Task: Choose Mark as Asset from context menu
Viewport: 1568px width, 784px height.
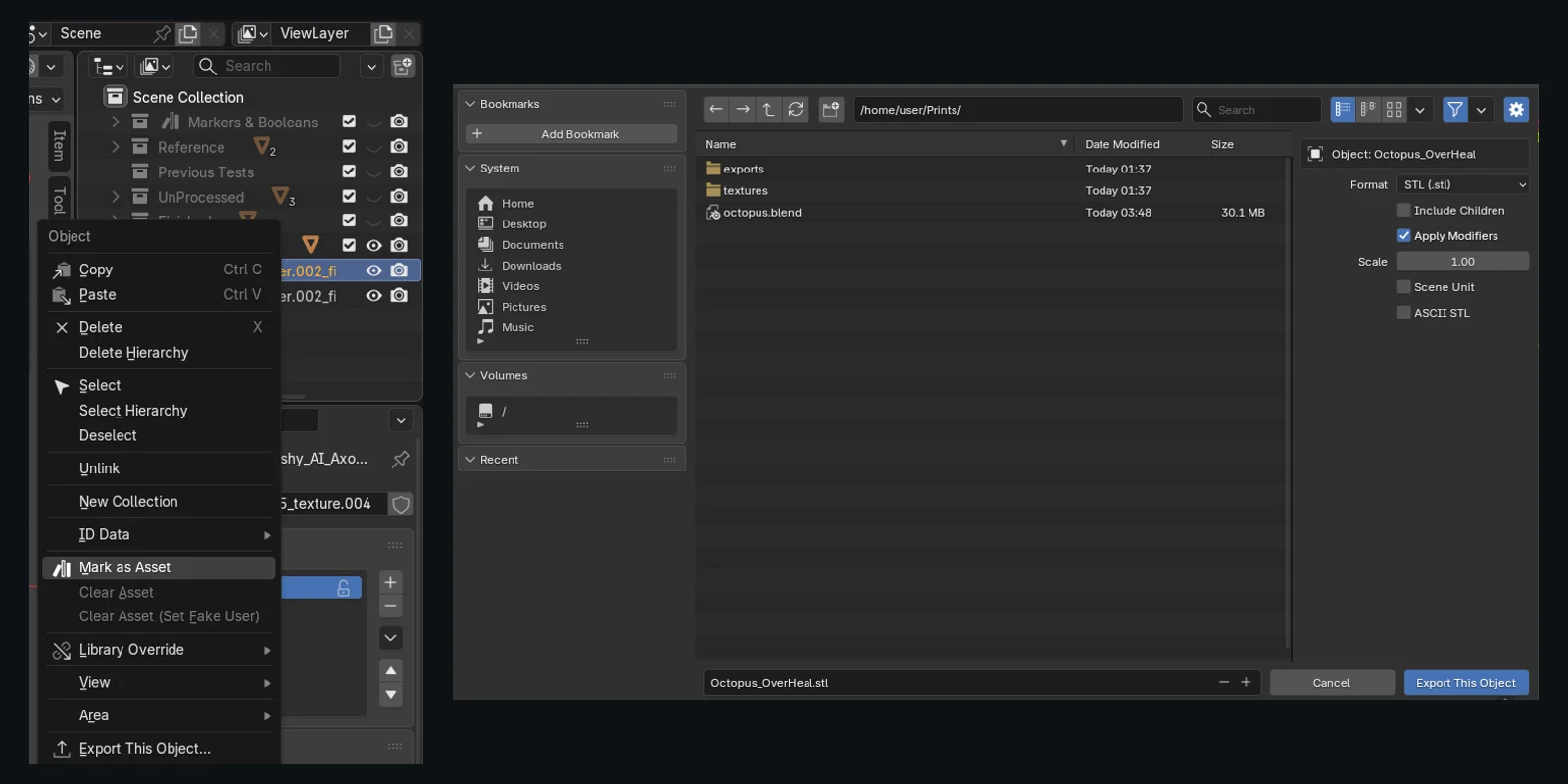Action: [x=159, y=567]
